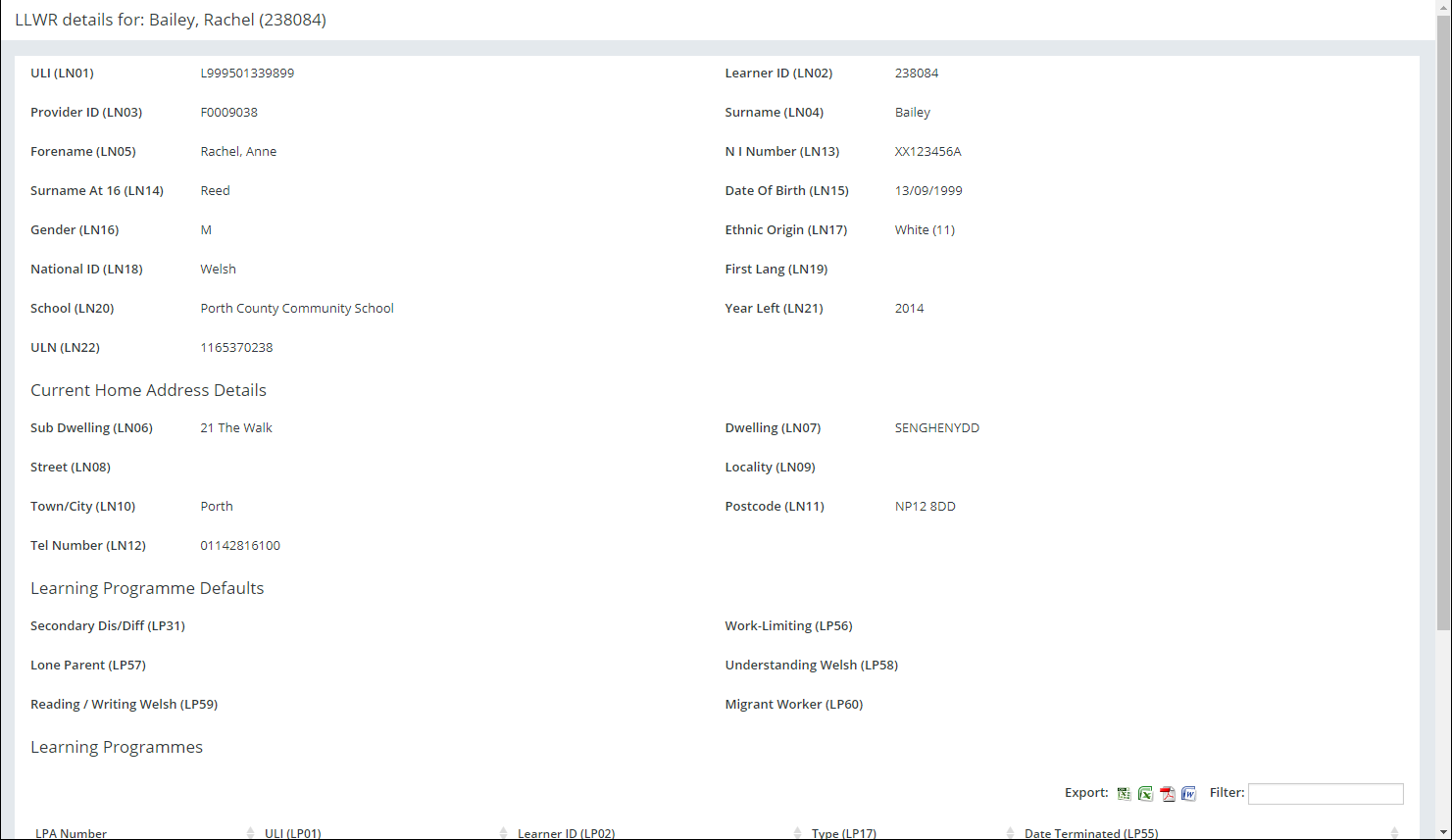Click the Learning Programme Defaults heading

[x=147, y=588]
